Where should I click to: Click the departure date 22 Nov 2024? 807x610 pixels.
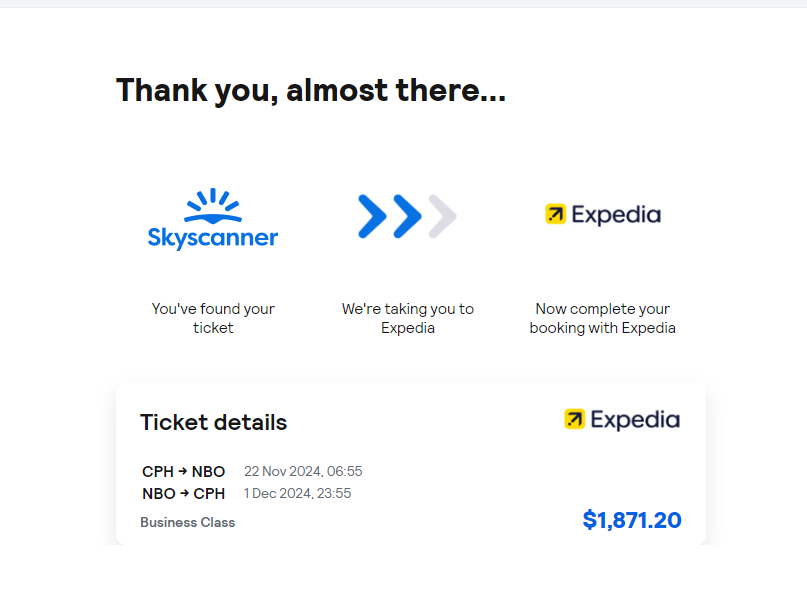coord(302,471)
